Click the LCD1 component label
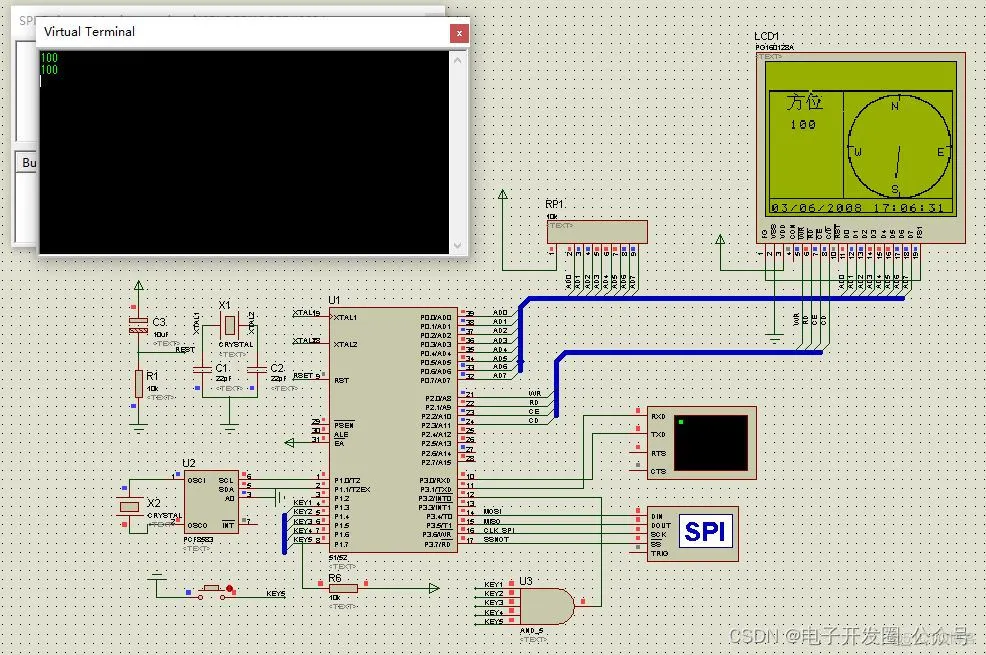This screenshot has height=655, width=986. pyautogui.click(x=766, y=36)
